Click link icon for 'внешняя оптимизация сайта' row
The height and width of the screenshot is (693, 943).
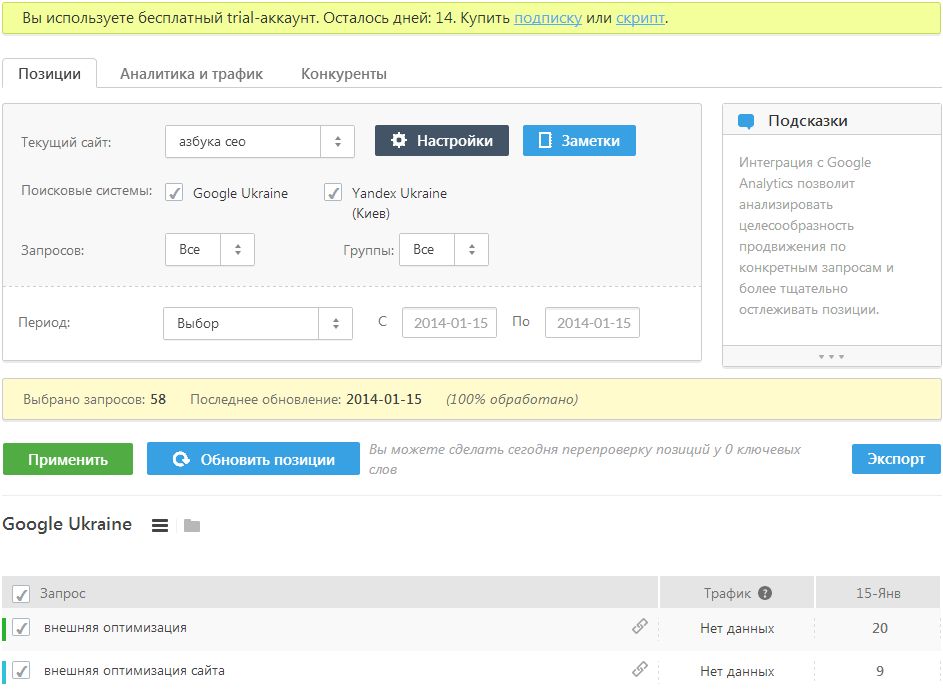(640, 670)
